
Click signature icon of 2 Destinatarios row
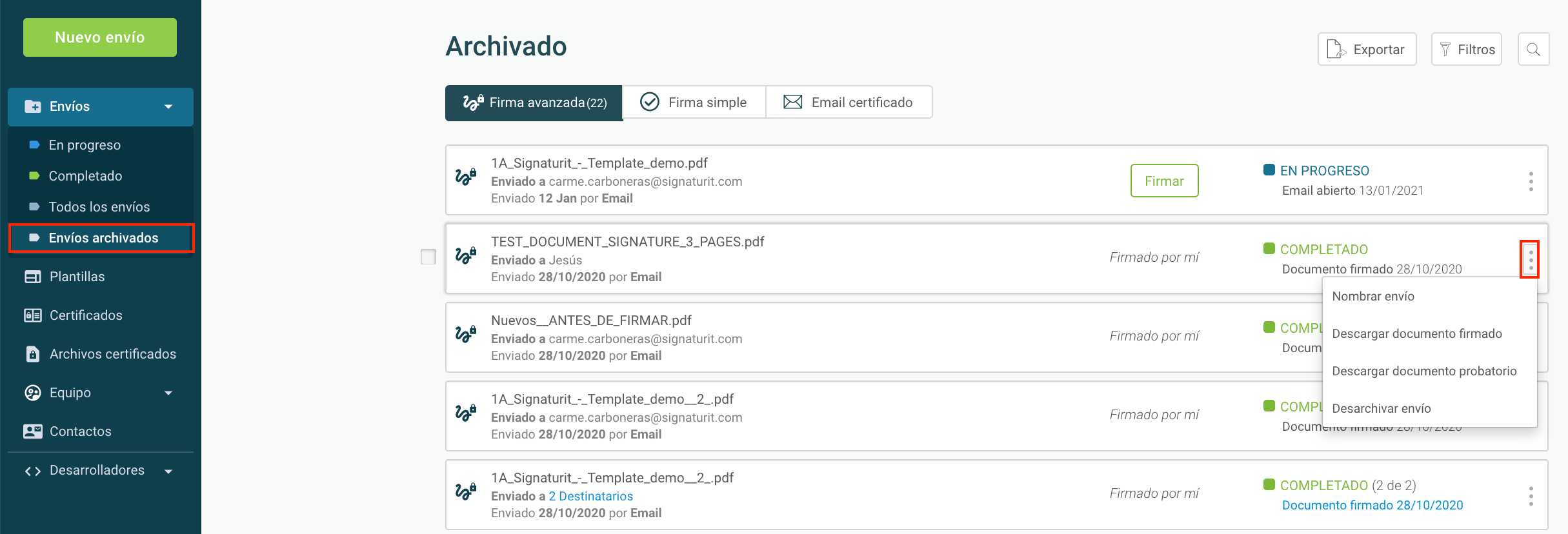tap(465, 491)
